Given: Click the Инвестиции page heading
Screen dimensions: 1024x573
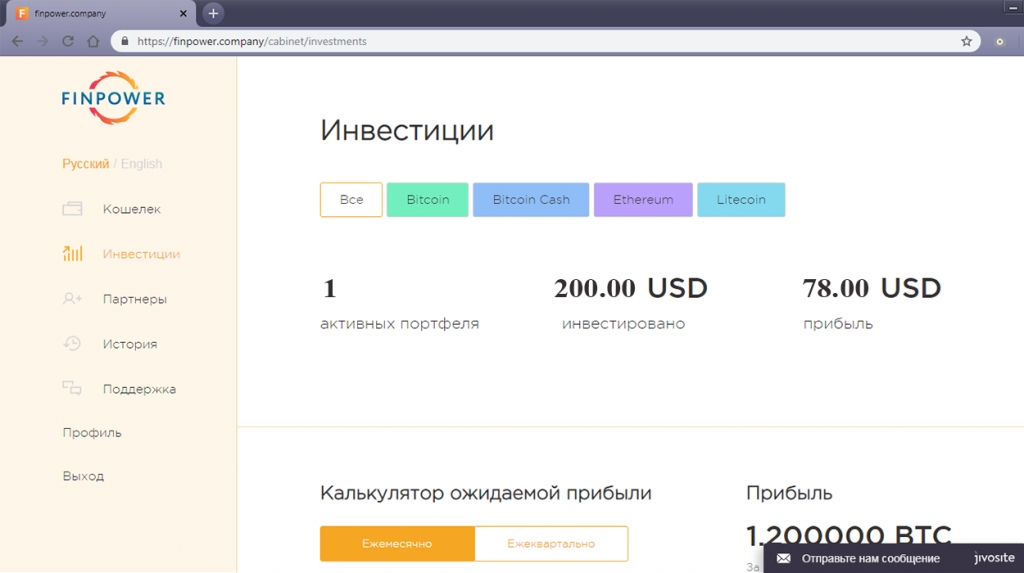Looking at the screenshot, I should point(407,130).
